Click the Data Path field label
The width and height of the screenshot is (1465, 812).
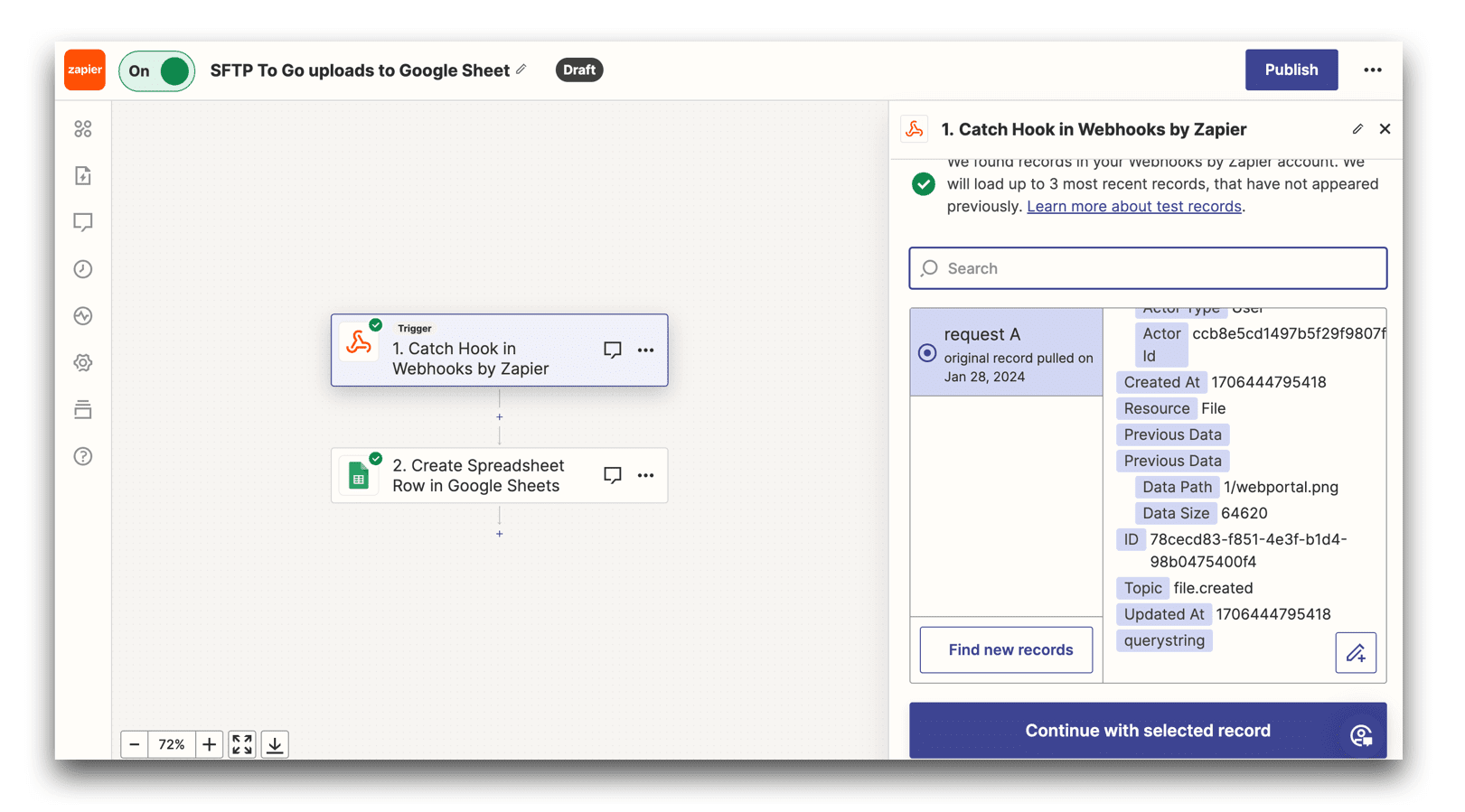click(x=1177, y=487)
